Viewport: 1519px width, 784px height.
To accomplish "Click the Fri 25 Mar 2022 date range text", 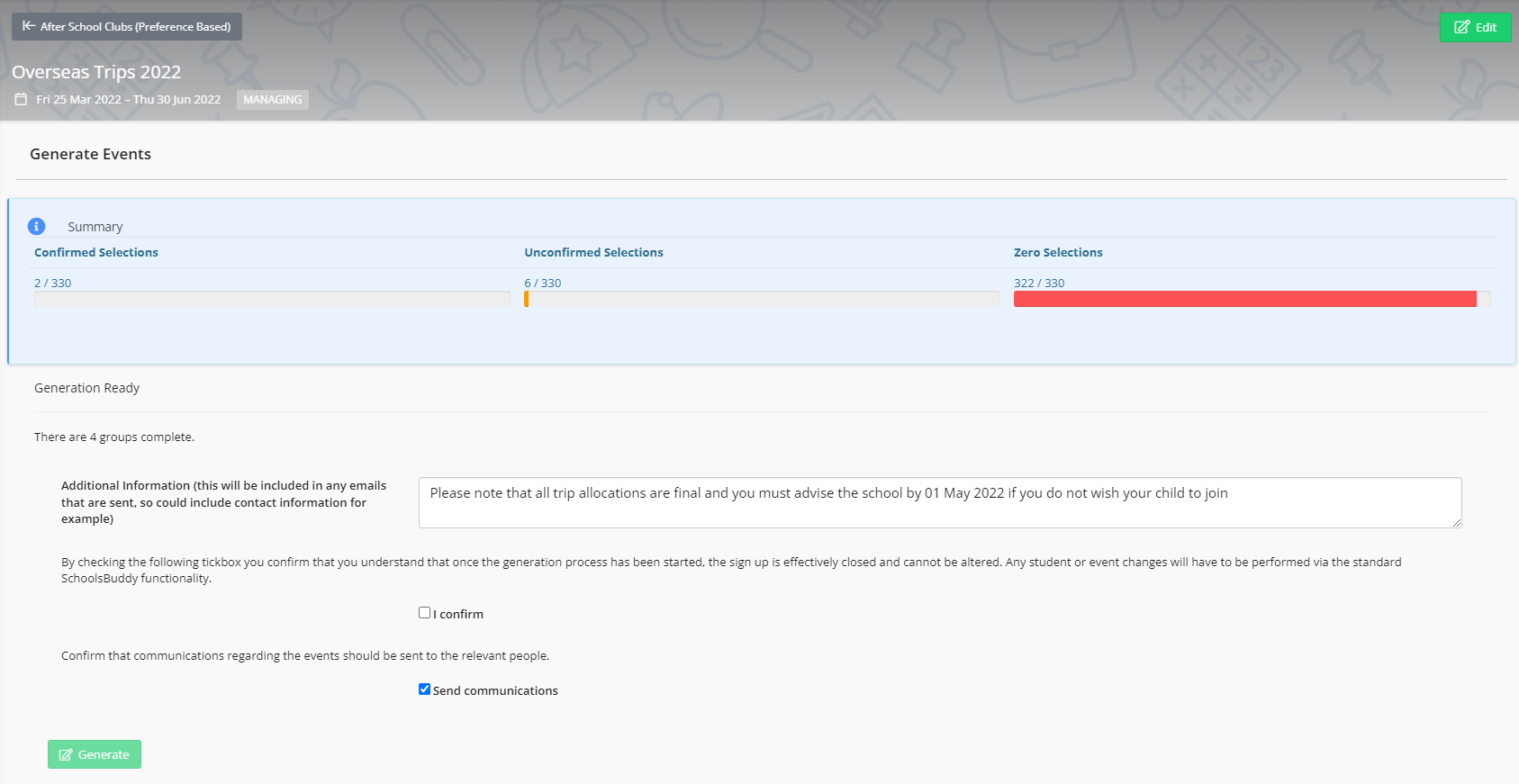I will [129, 100].
